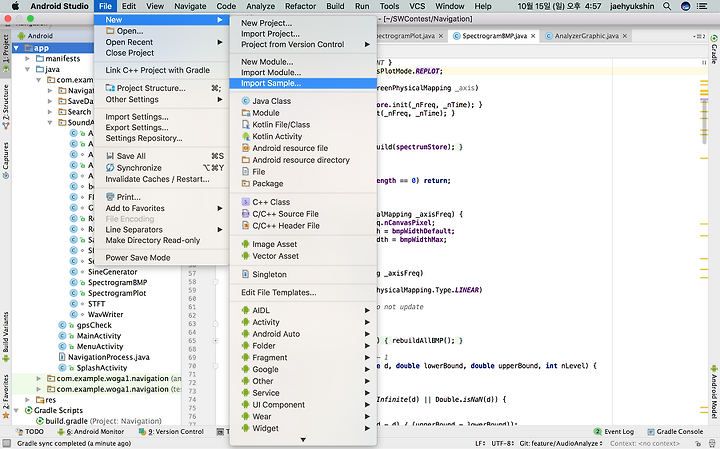Open the Apple menu logo
Image resolution: width=720 pixels, height=449 pixels.
pyautogui.click(x=15, y=6)
